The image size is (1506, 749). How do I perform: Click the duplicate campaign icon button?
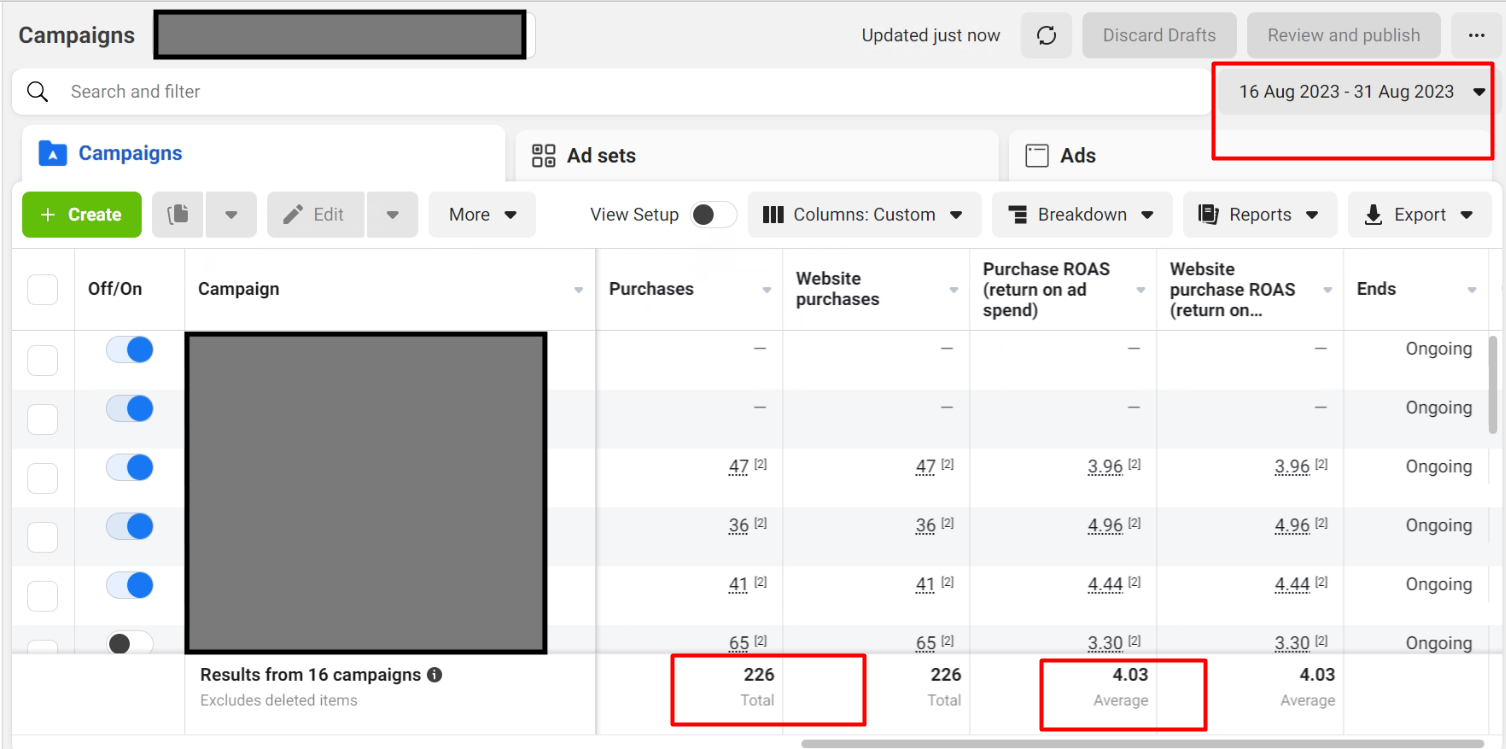pos(178,215)
